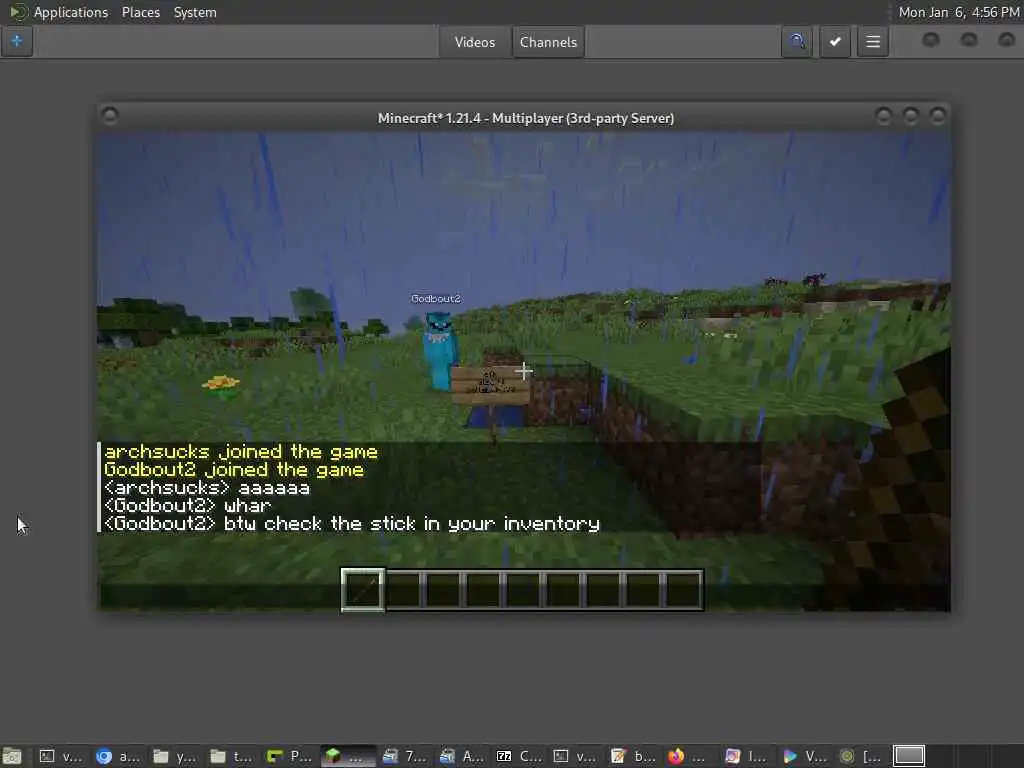This screenshot has height=768, width=1024.
Task: Click the show desktop icon in taskbar
Action: tap(12, 756)
